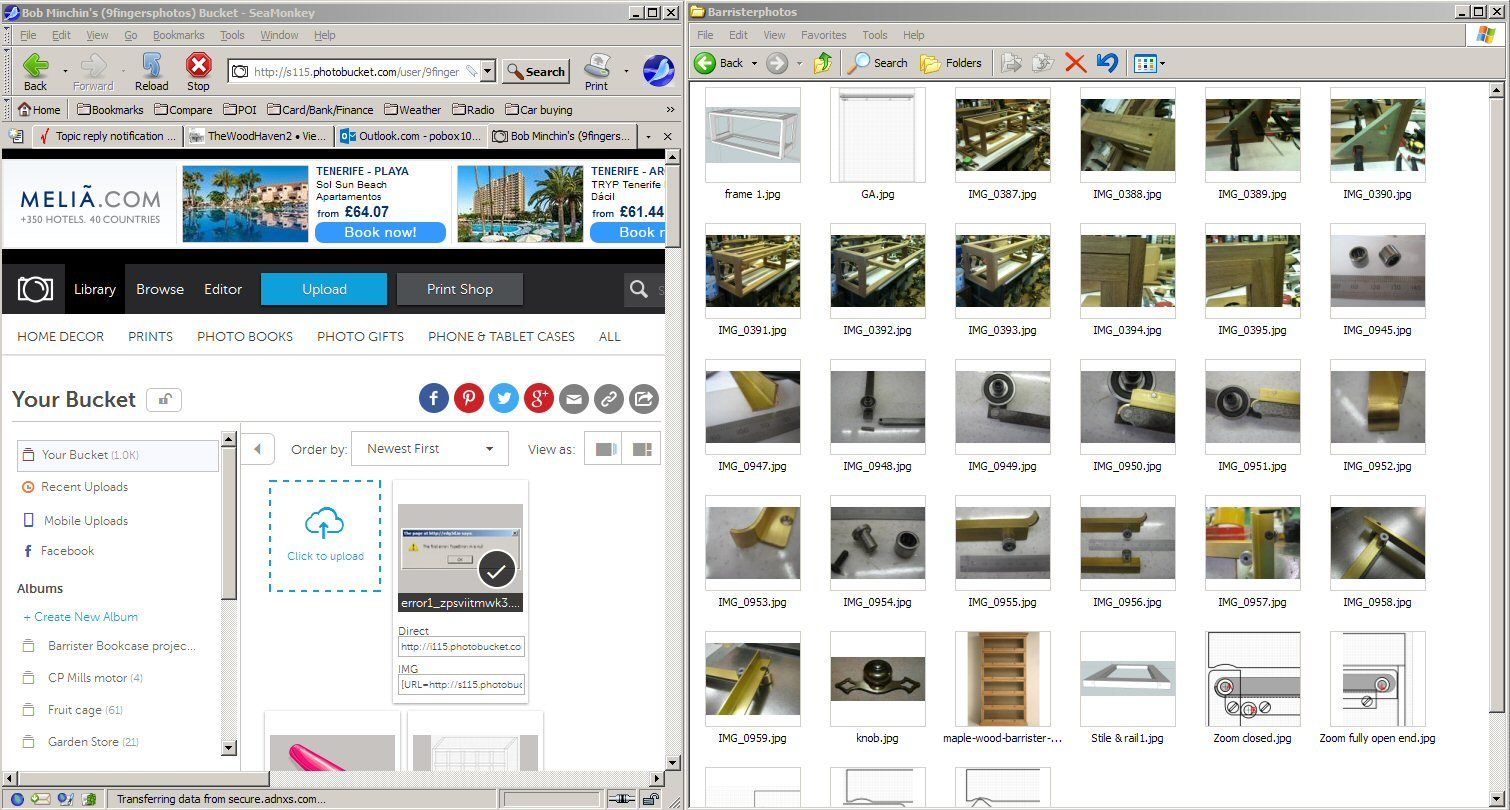Click the IMG code field

coord(461,685)
